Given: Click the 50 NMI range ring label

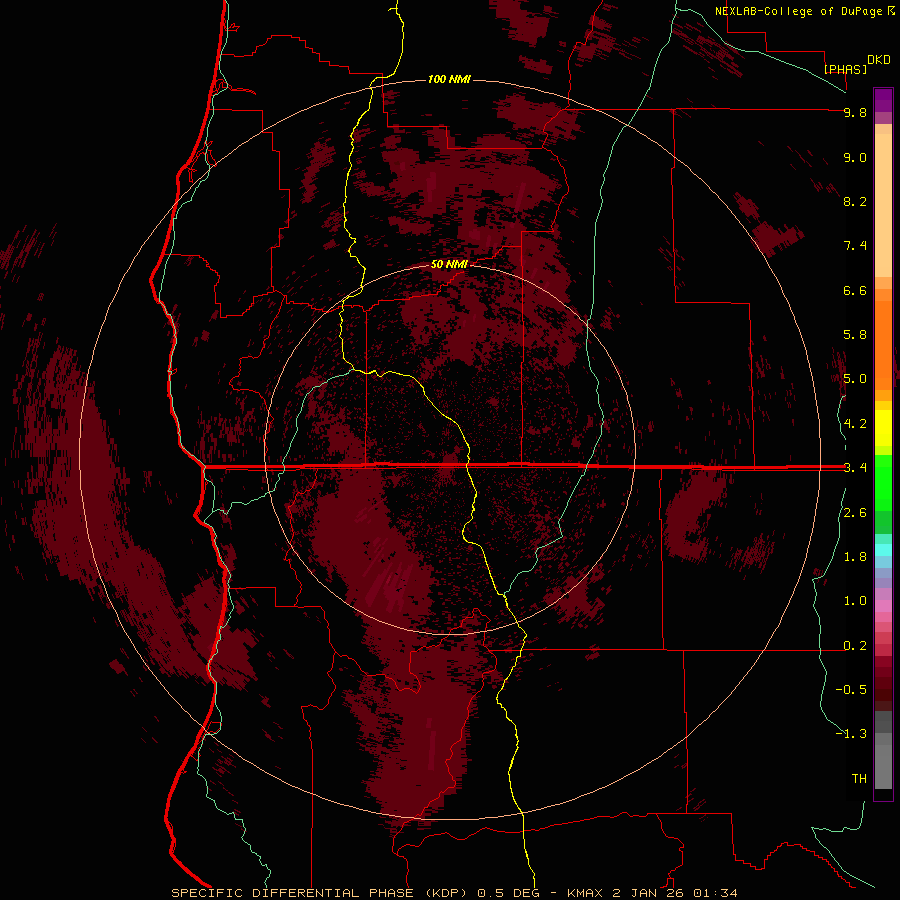Looking at the screenshot, I should click(449, 264).
